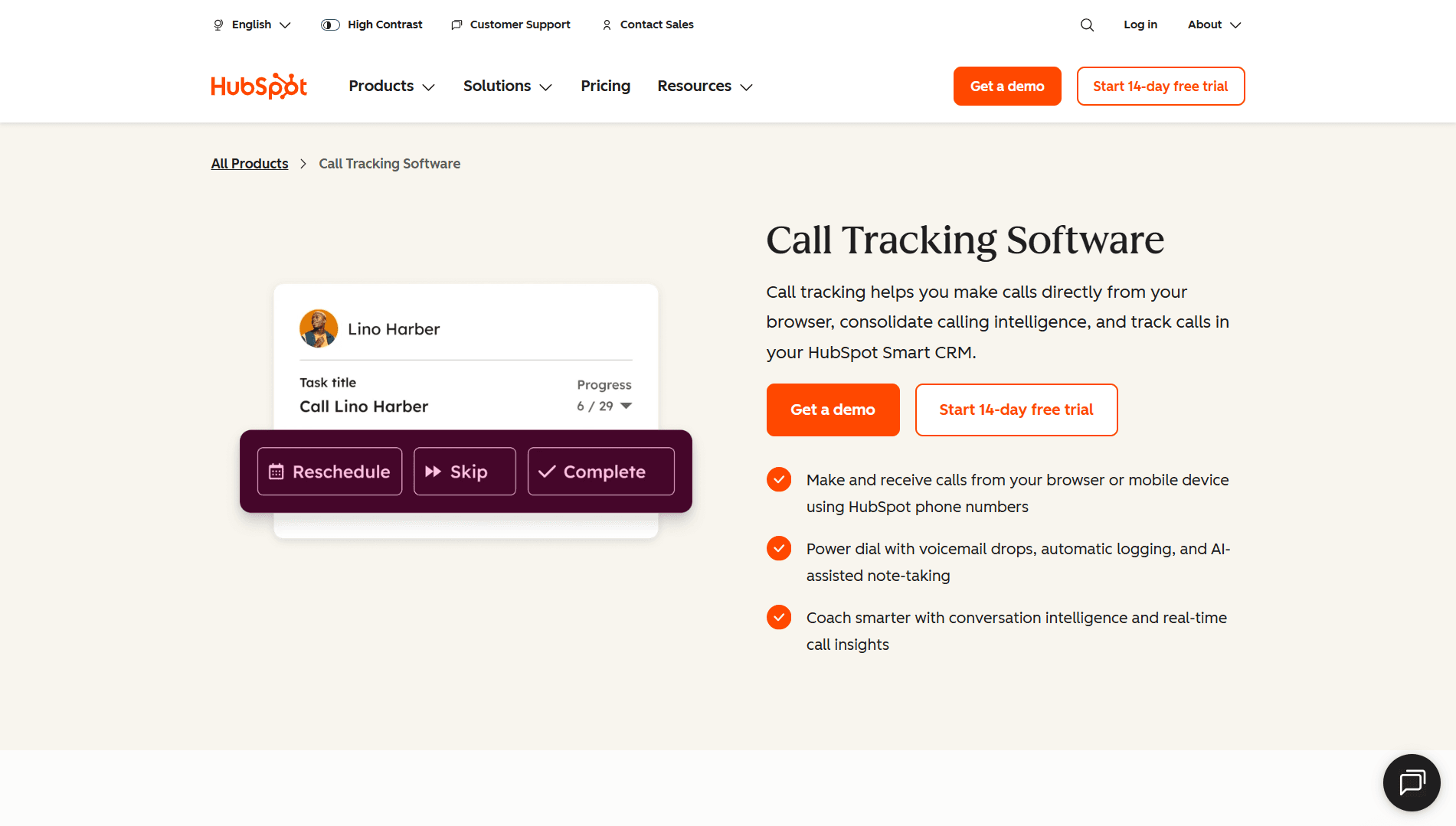Viewport: 1456px width, 826px height.
Task: Click the Reschedule button
Action: (x=329, y=472)
